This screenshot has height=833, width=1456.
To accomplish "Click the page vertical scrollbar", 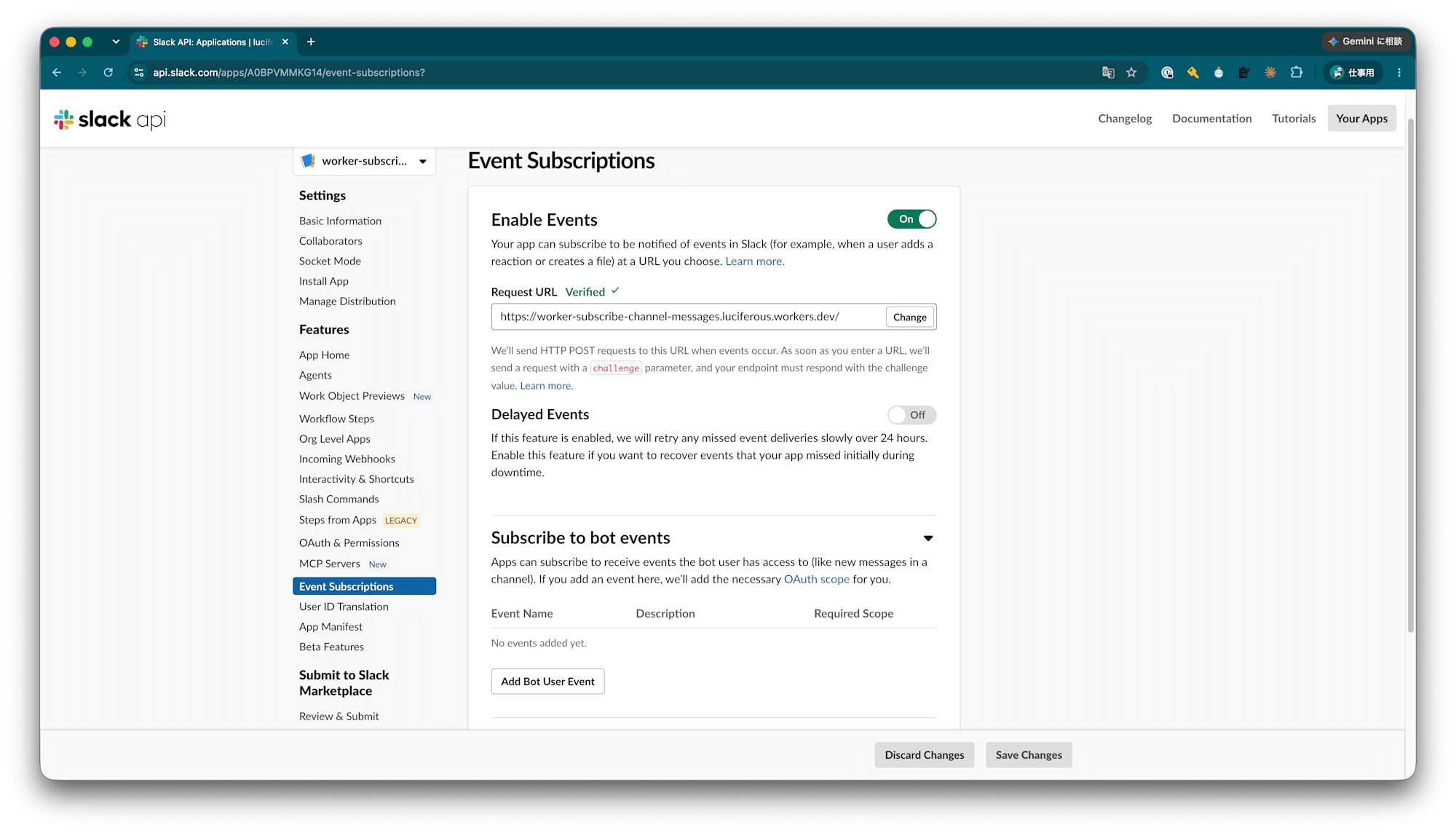I will coord(1411,375).
